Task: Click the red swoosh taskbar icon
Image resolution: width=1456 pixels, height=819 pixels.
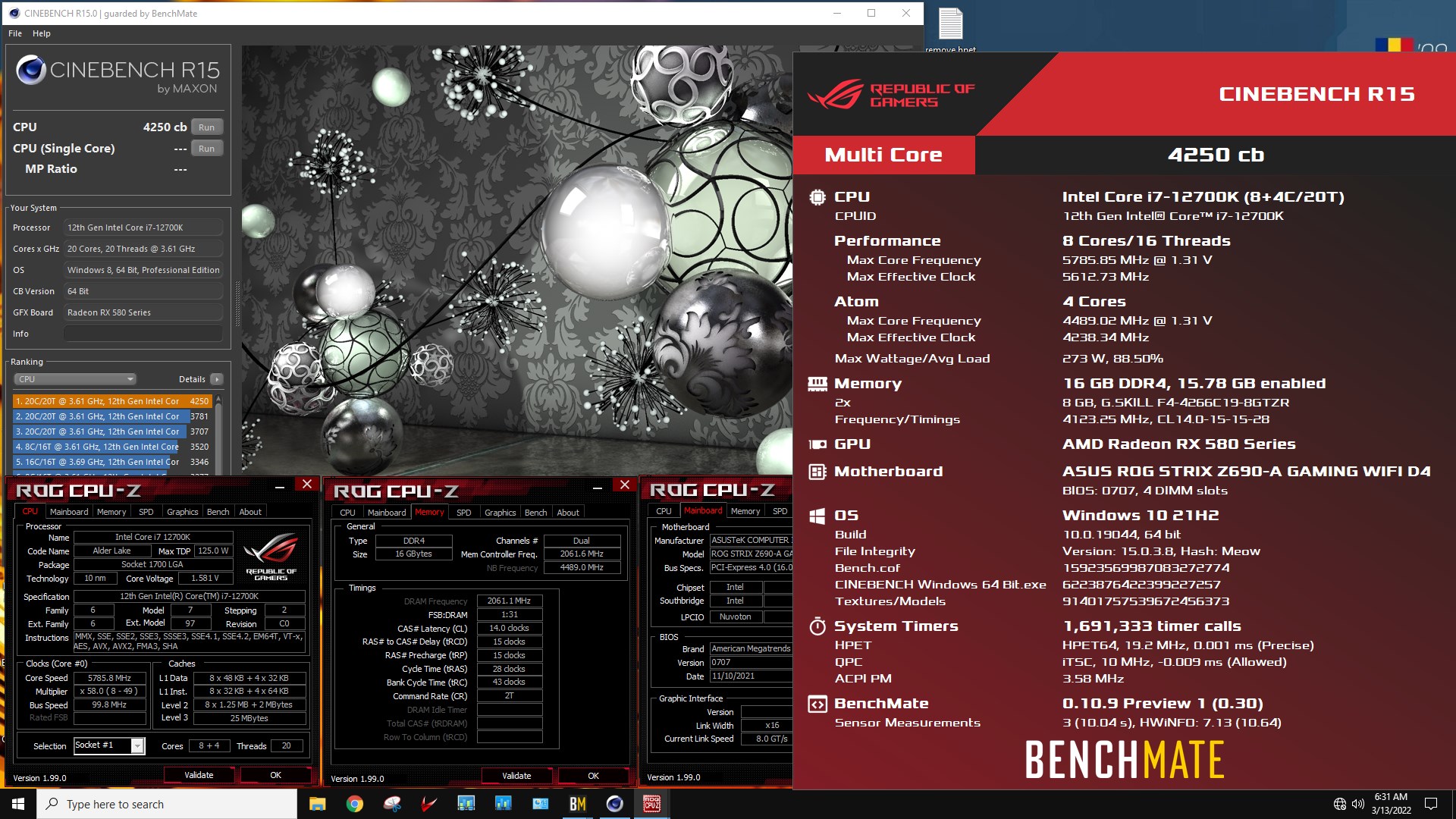Action: pyautogui.click(x=428, y=804)
